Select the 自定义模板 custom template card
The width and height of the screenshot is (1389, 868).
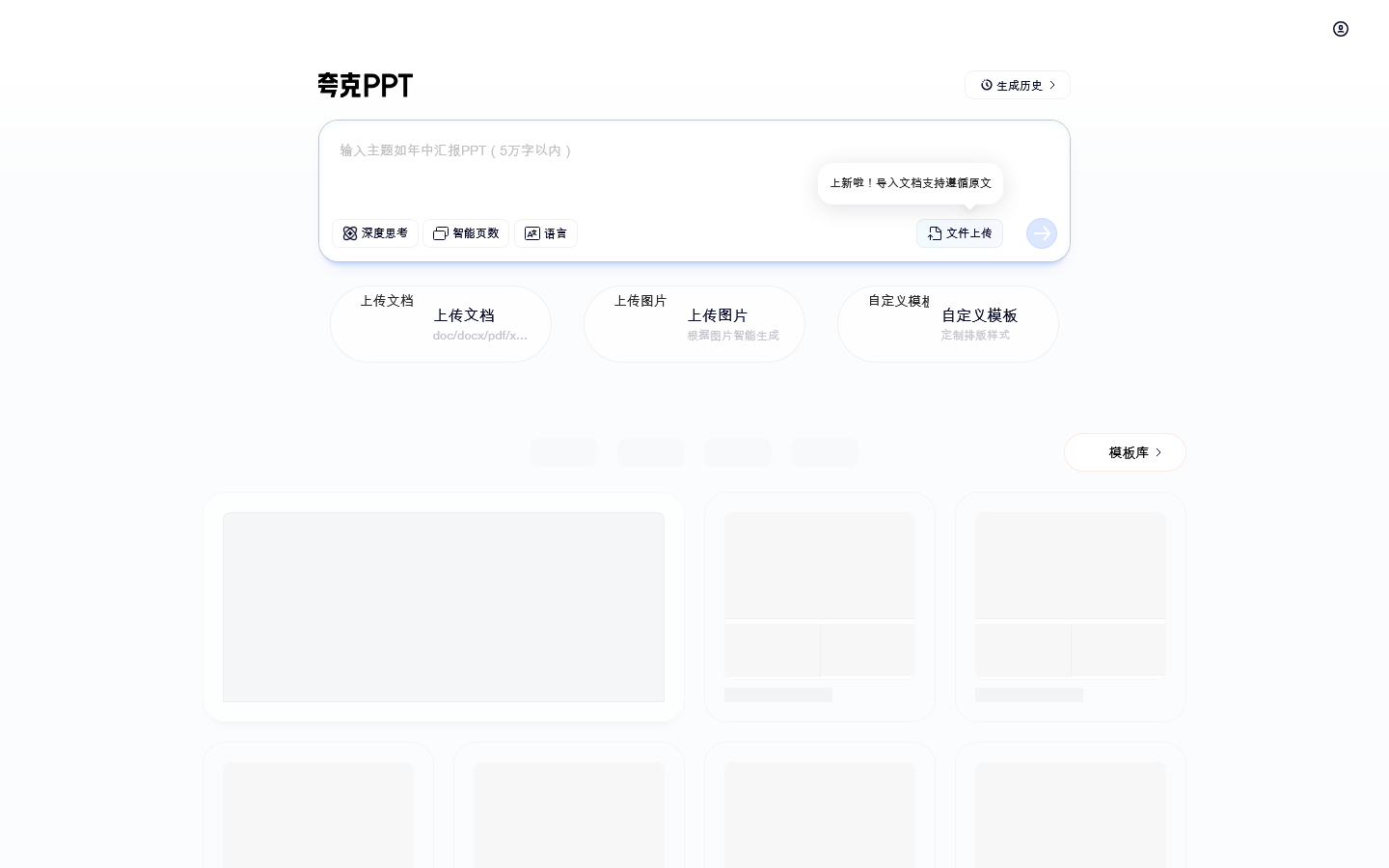coord(948,324)
